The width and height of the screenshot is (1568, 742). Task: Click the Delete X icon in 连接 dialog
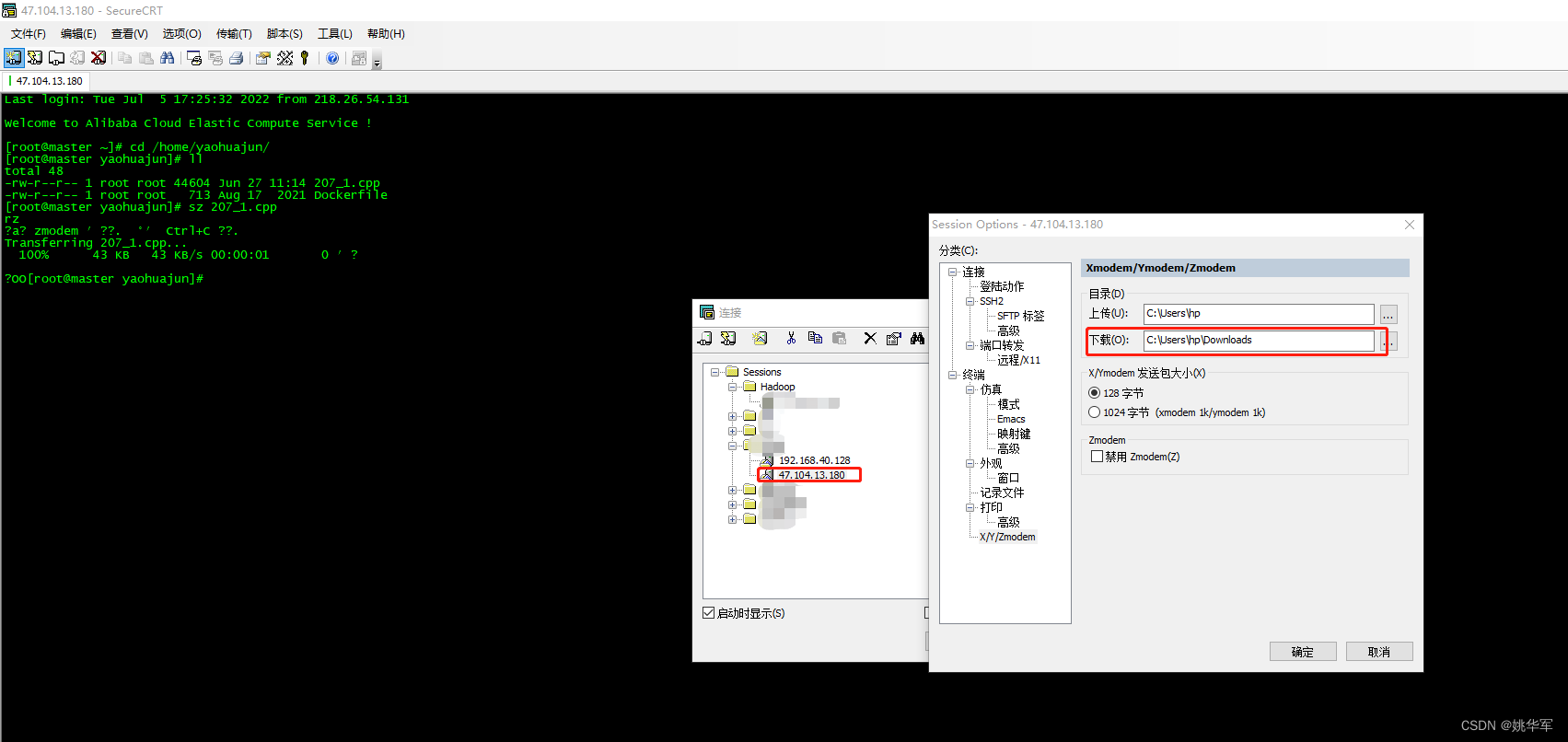pos(870,339)
